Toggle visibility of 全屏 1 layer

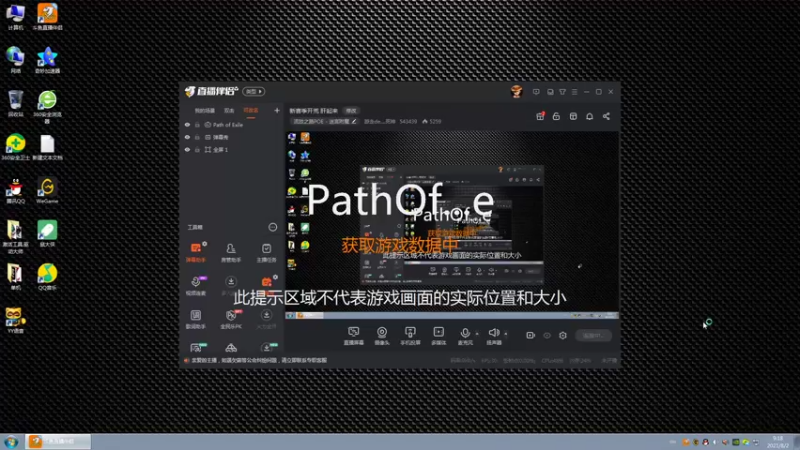187,149
